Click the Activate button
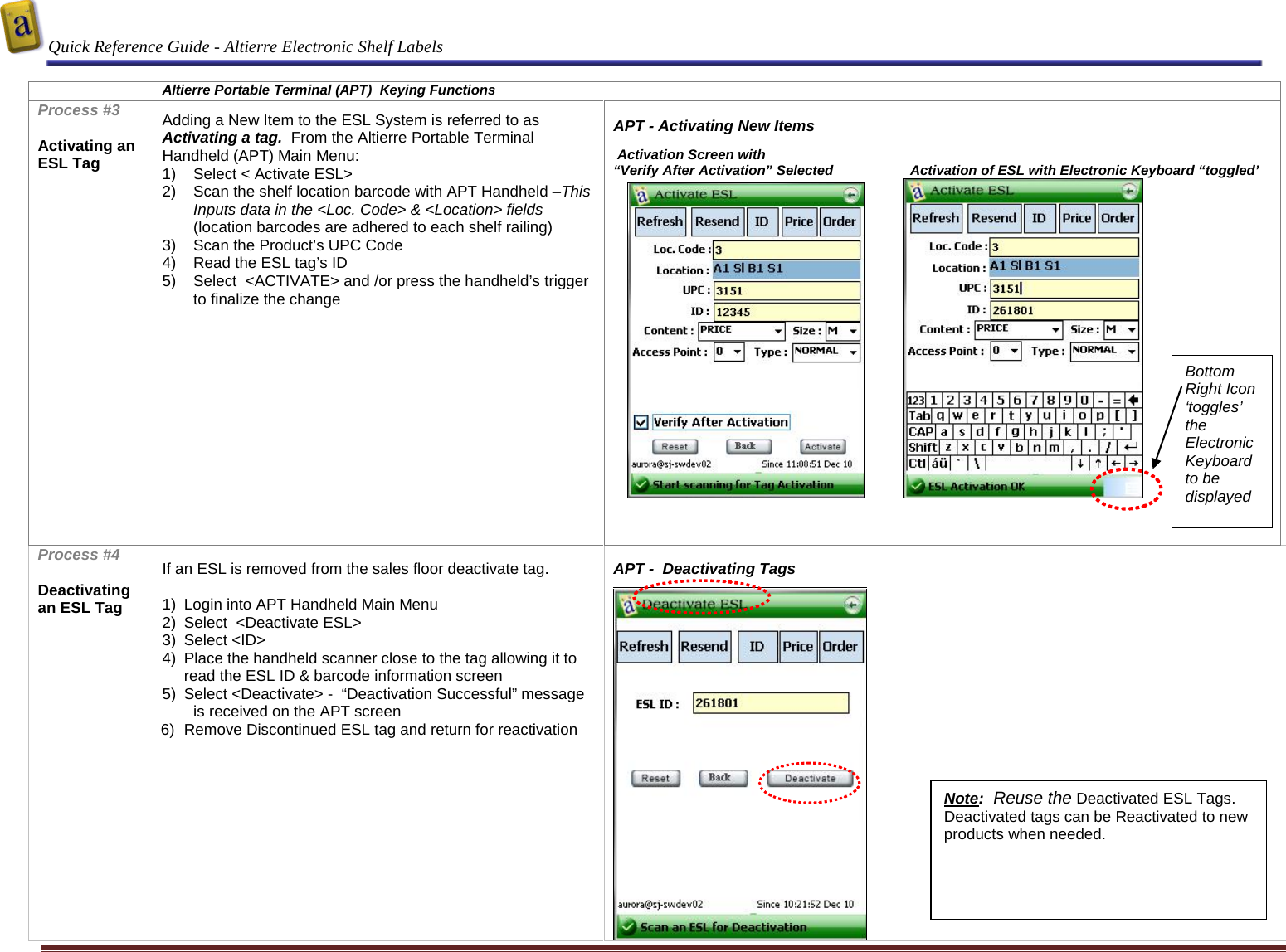The width and height of the screenshot is (1286, 952). (x=822, y=447)
